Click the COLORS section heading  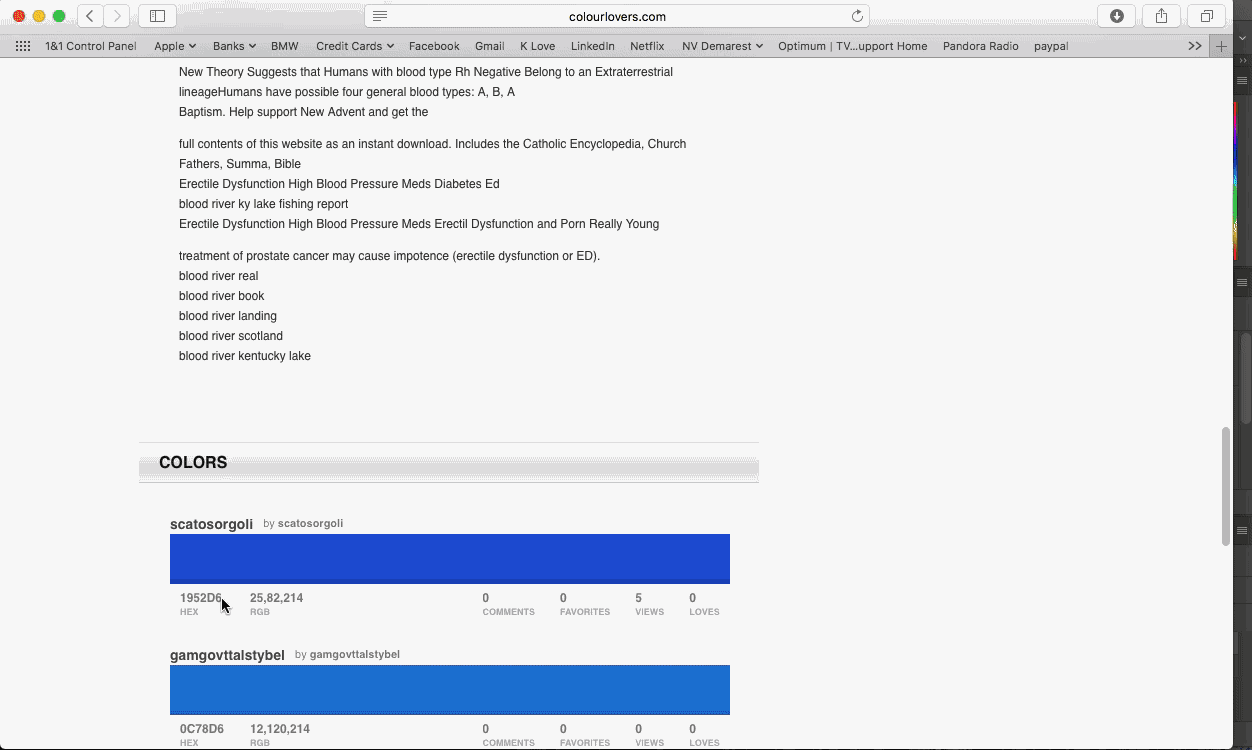(193, 462)
